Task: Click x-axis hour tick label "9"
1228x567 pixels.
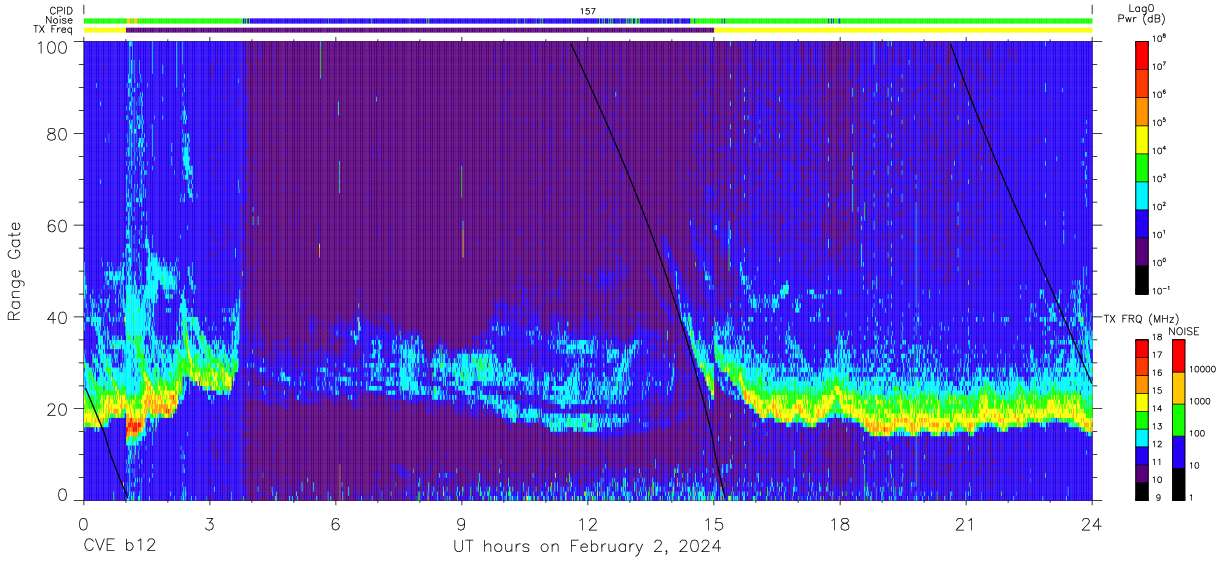Action: coord(461,523)
